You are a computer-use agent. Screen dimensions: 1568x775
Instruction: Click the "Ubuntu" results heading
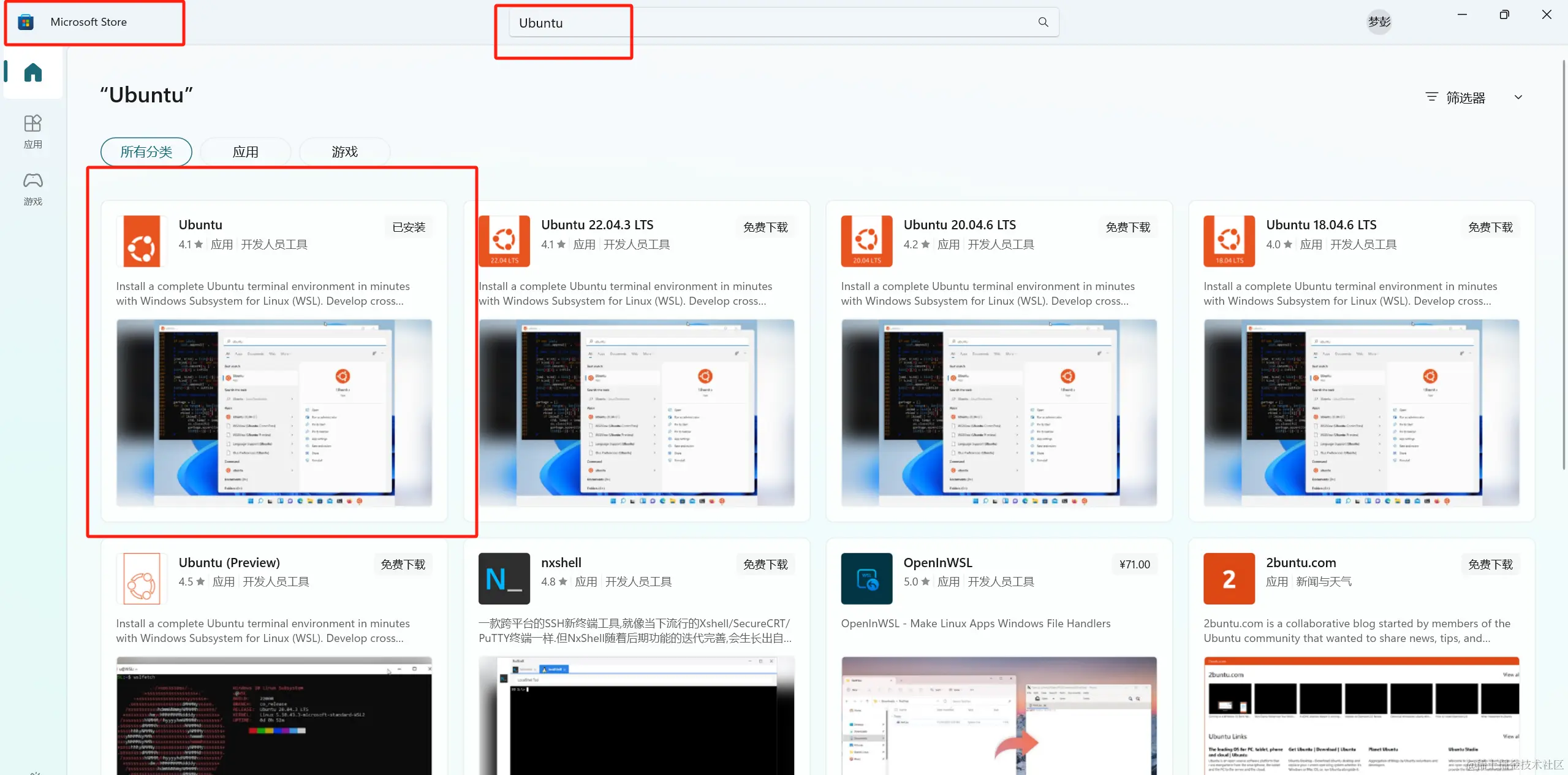146,95
